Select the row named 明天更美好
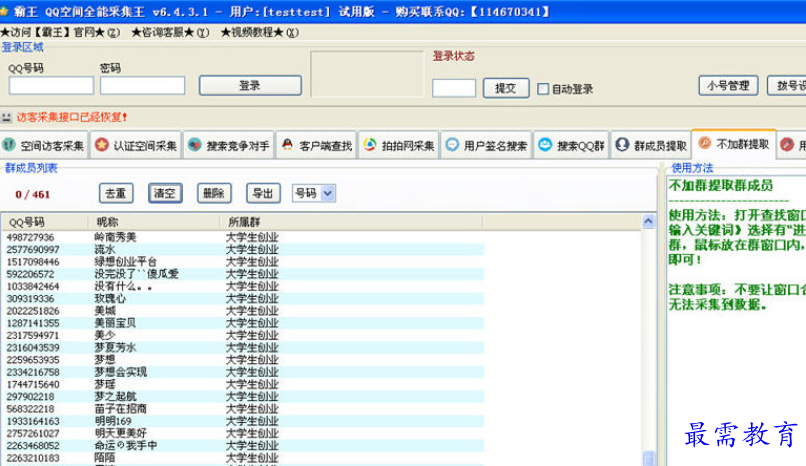The image size is (806, 466). click(243, 434)
